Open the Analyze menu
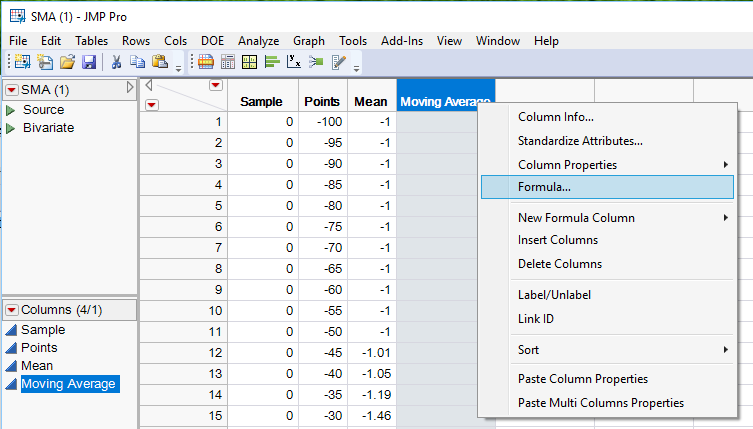Viewport: 753px width, 429px height. pyautogui.click(x=258, y=41)
